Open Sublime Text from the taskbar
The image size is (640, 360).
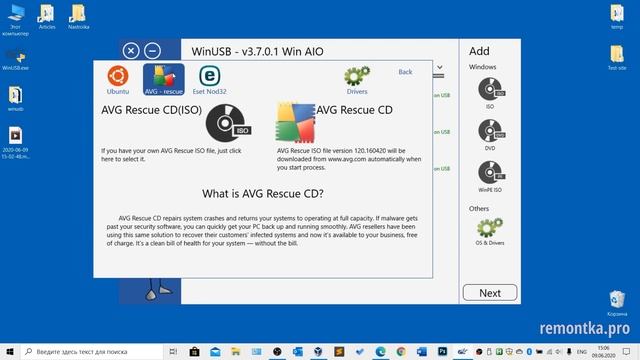339,351
